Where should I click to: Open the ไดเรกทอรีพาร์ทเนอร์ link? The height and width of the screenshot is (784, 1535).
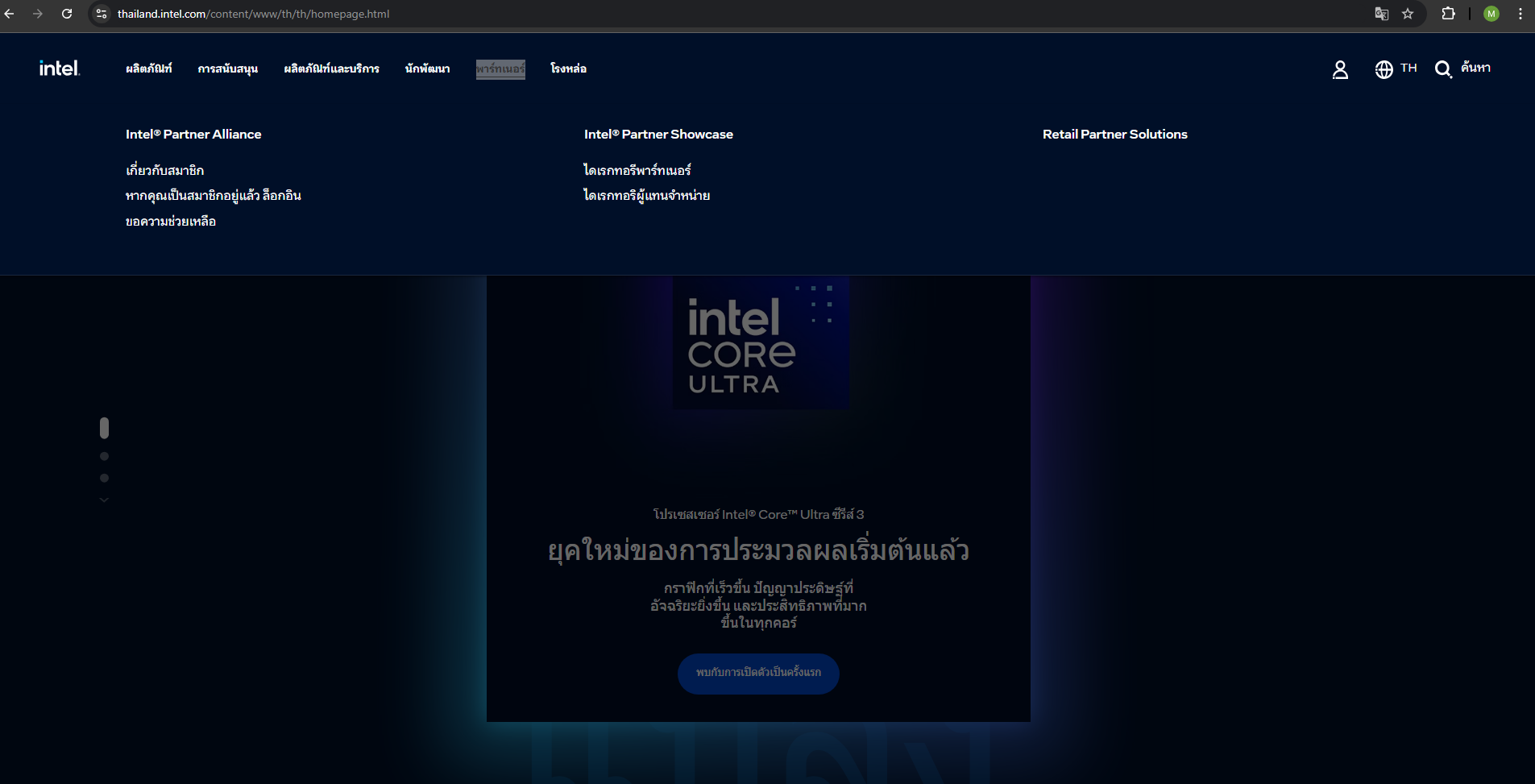(x=637, y=170)
